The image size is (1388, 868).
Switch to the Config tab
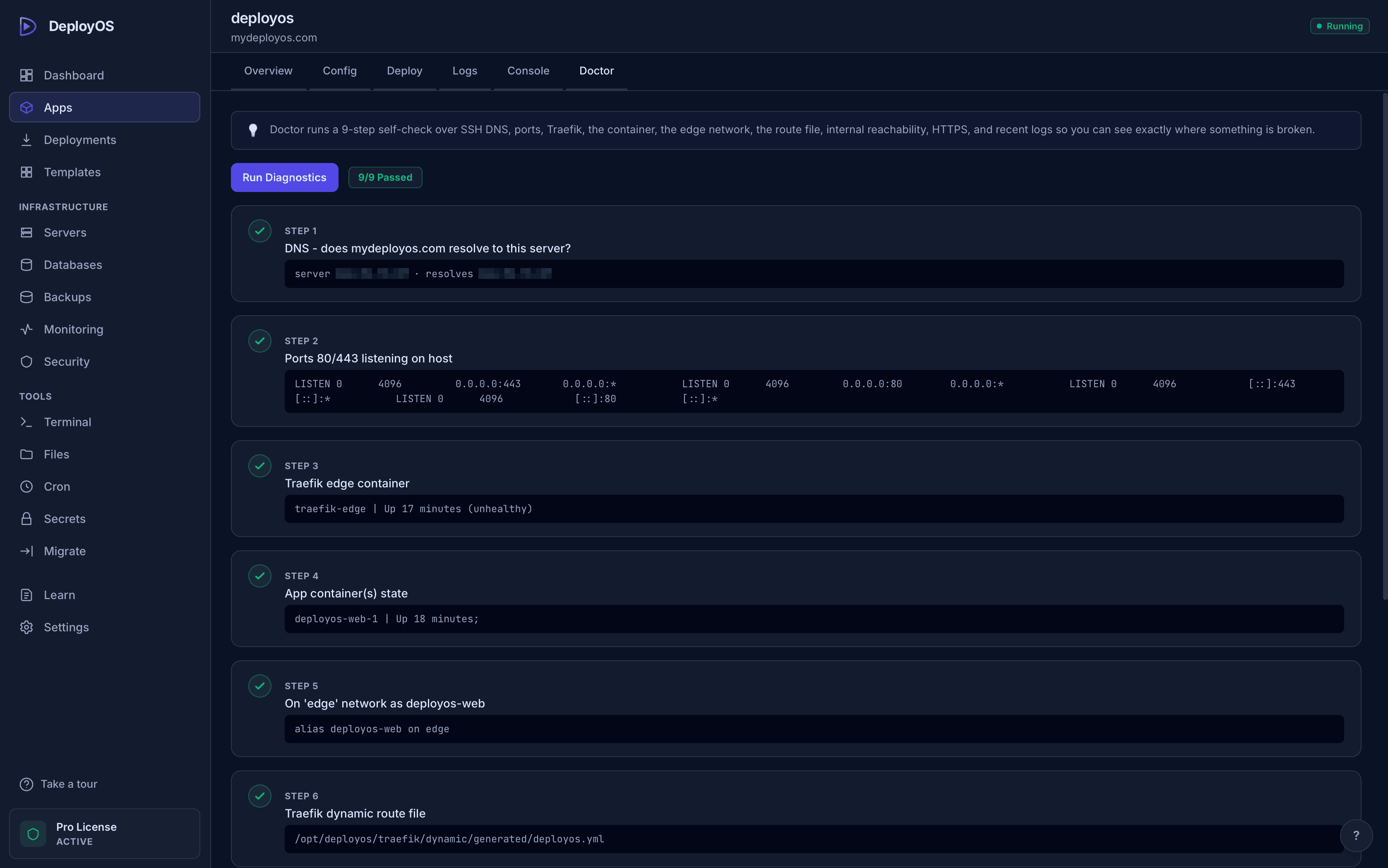click(x=339, y=71)
